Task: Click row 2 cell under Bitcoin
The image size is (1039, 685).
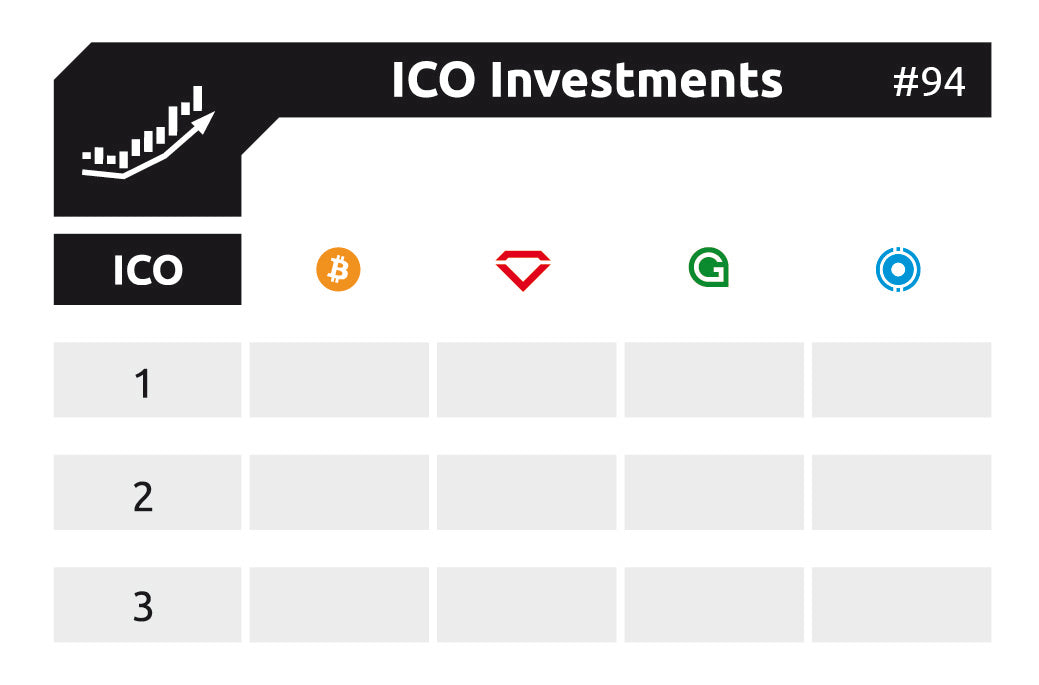Action: click(339, 493)
